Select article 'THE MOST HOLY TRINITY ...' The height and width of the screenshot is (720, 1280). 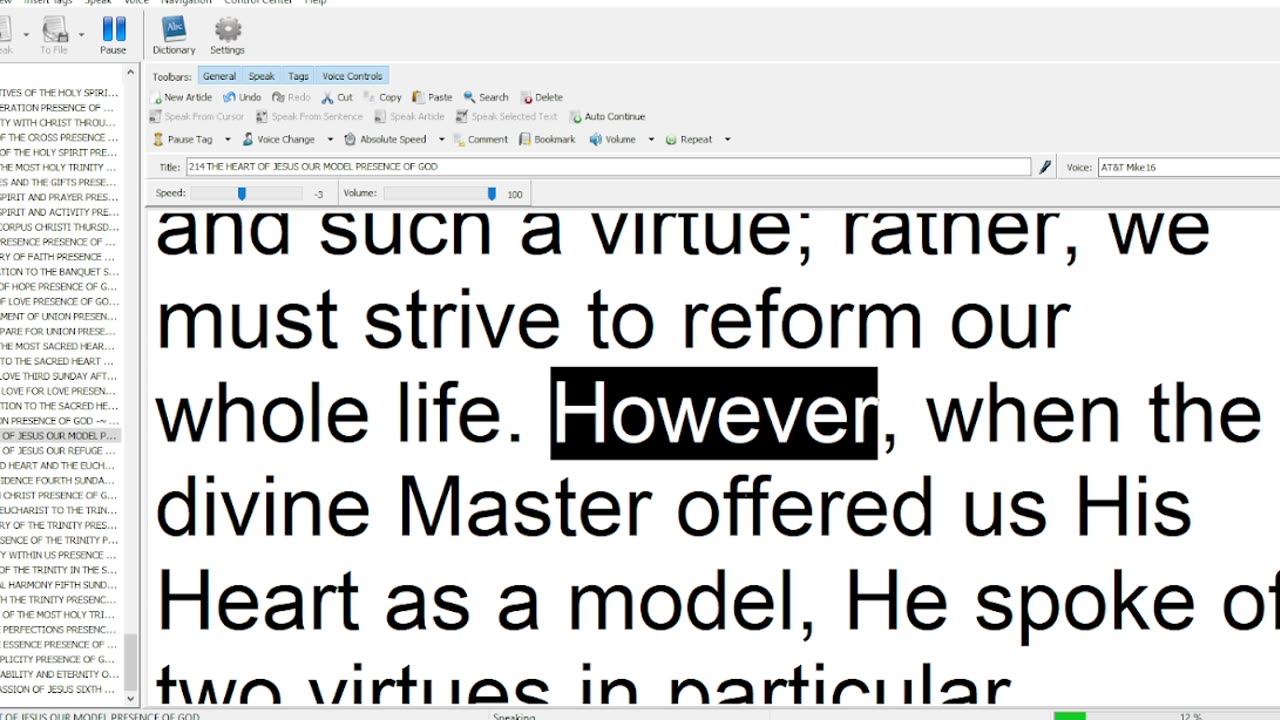pos(60,167)
